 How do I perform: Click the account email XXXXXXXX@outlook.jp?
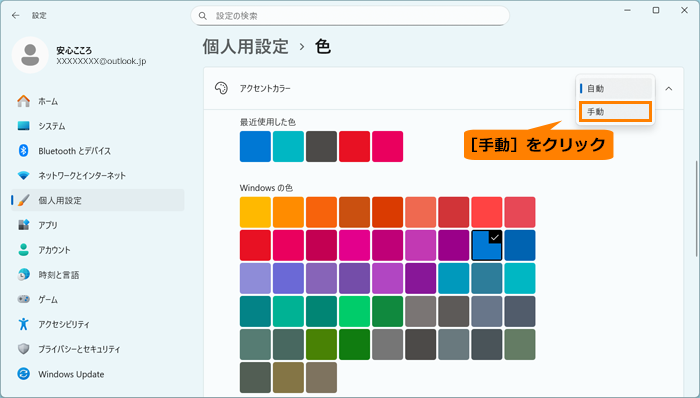101,62
